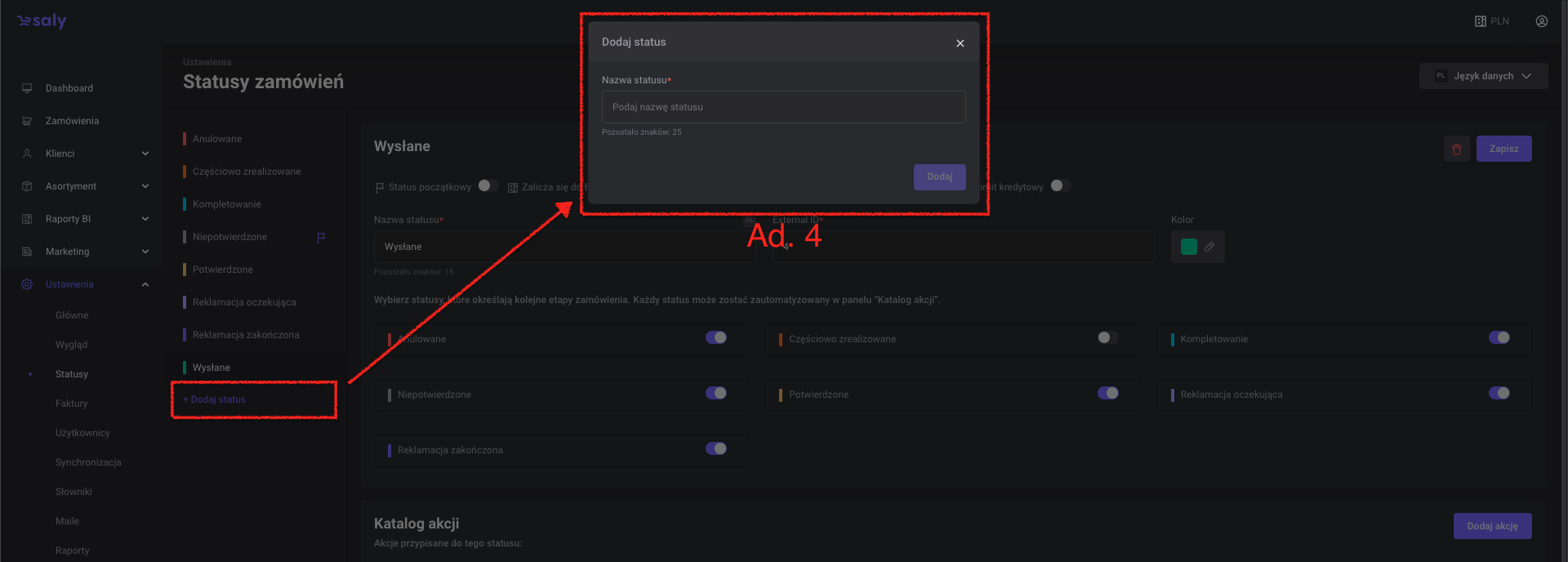Disable the Kompletowanie status toggle
Image resolution: width=1568 pixels, height=562 pixels.
click(x=1499, y=338)
